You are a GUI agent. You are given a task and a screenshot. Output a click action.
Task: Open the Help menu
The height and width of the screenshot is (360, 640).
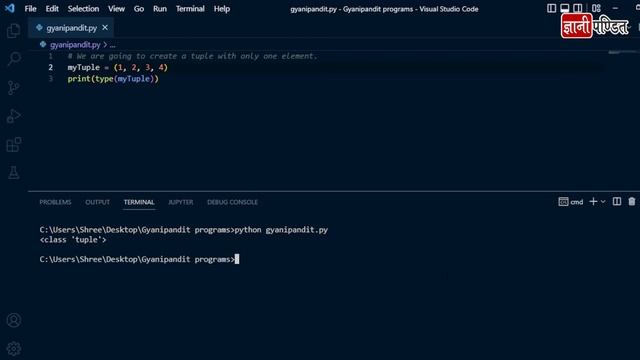click(x=222, y=9)
